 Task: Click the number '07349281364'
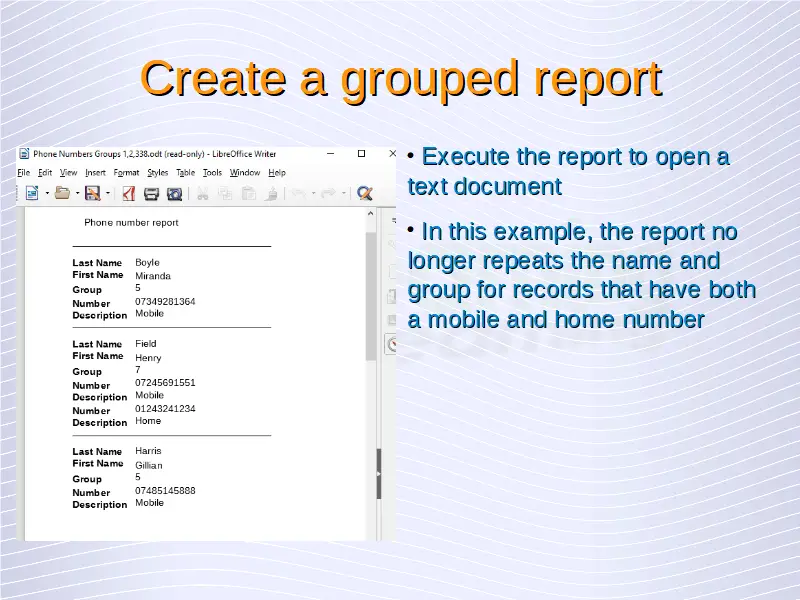click(x=165, y=302)
